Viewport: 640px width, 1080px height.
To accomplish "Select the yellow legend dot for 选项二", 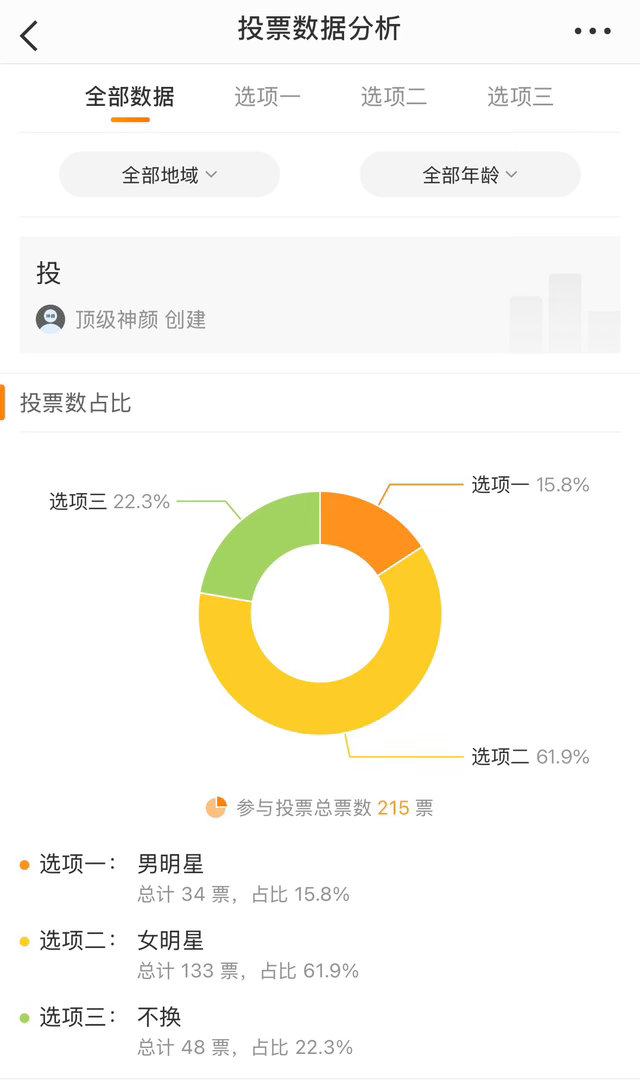I will 22,942.
